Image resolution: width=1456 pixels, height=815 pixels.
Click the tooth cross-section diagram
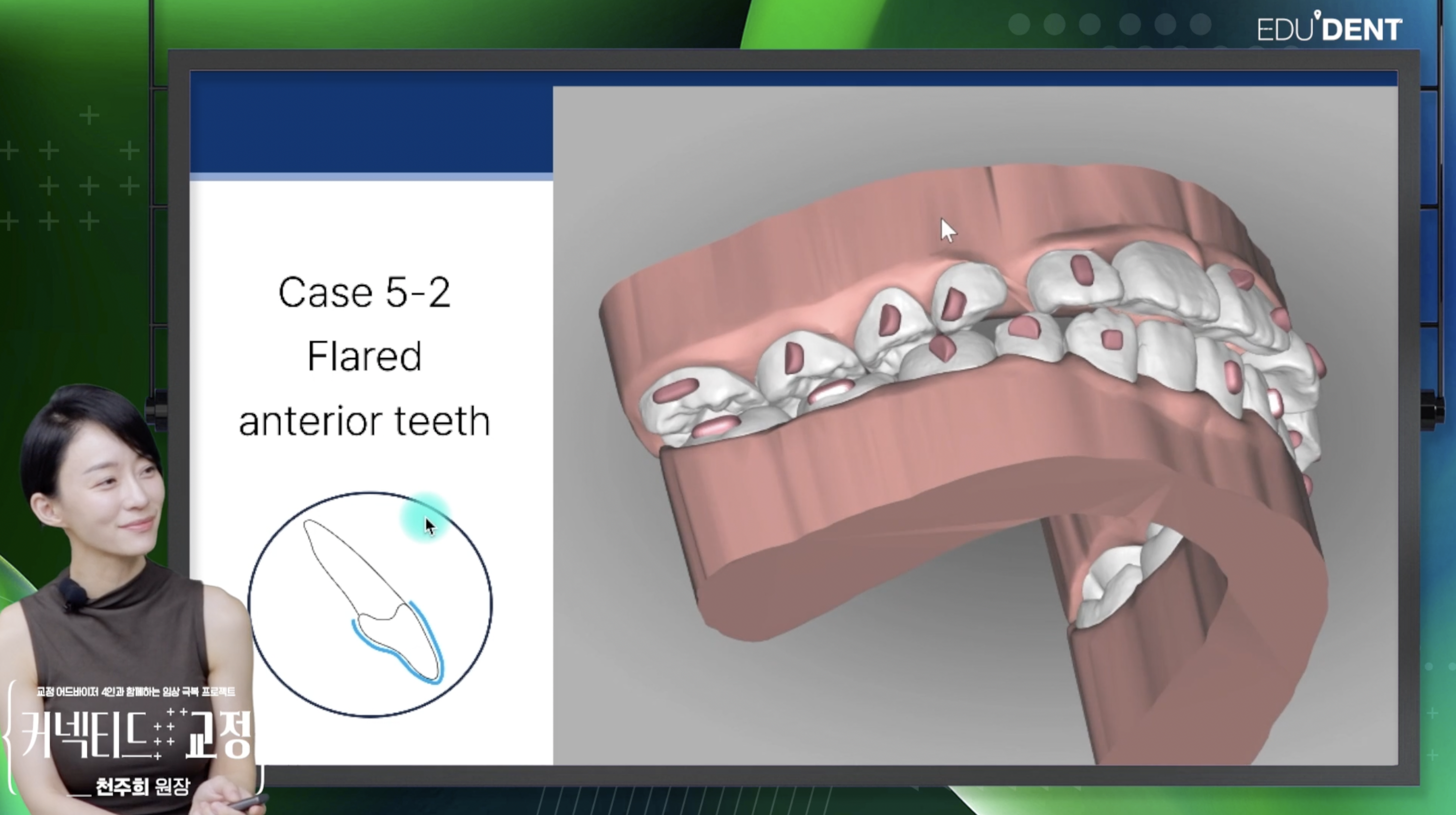(x=370, y=604)
